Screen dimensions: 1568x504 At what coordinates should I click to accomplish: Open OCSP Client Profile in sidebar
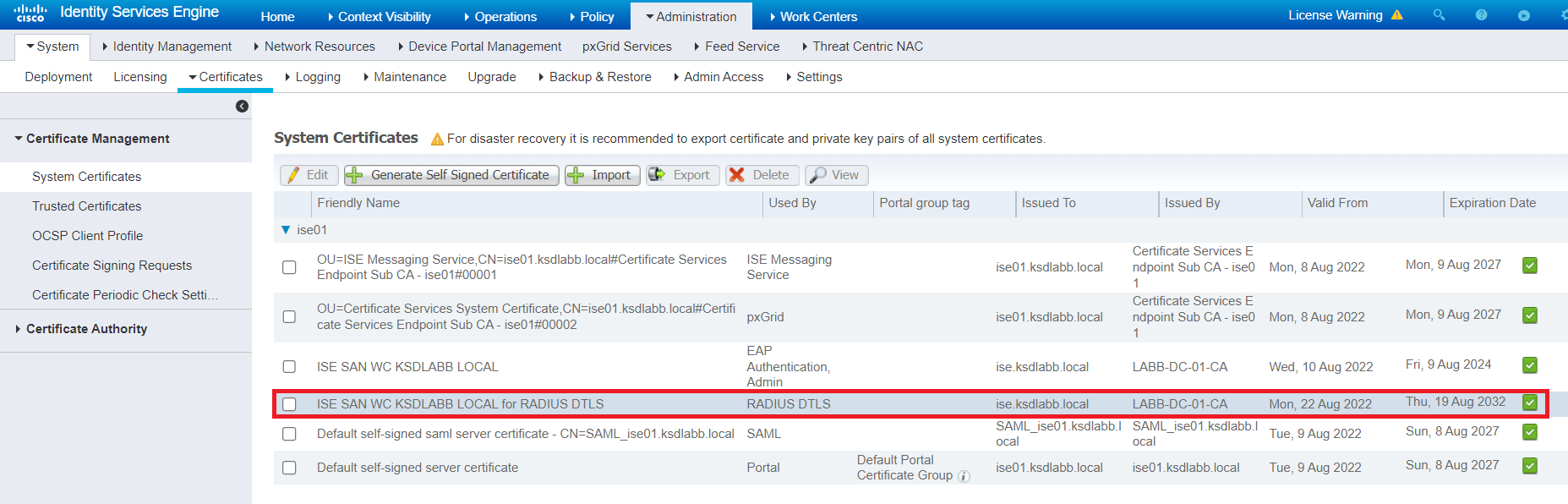tap(87, 236)
